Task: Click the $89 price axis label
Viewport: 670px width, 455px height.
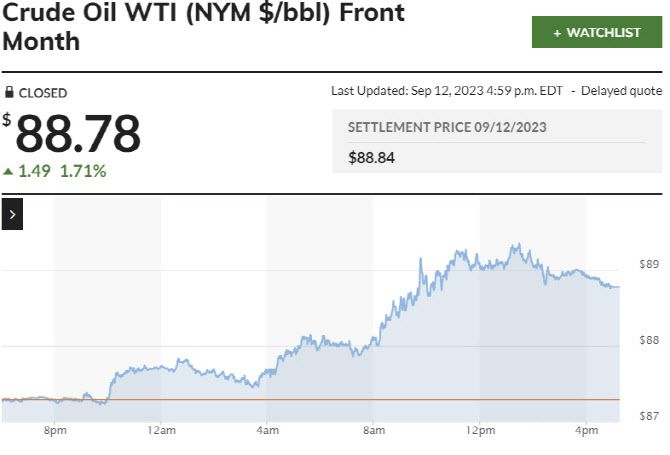Action: click(648, 264)
